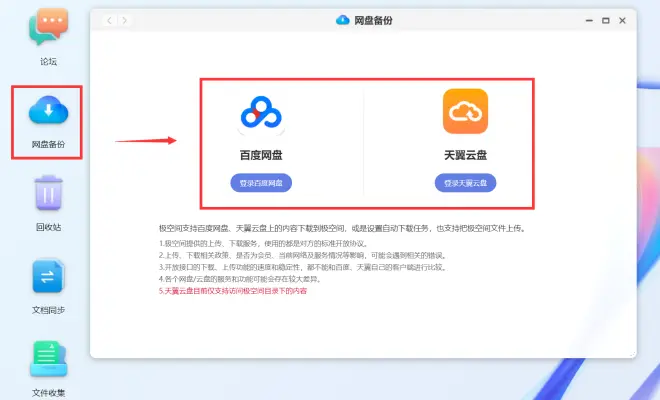Click the 百度网盘 heading text
The height and width of the screenshot is (400, 660).
[x=261, y=155]
